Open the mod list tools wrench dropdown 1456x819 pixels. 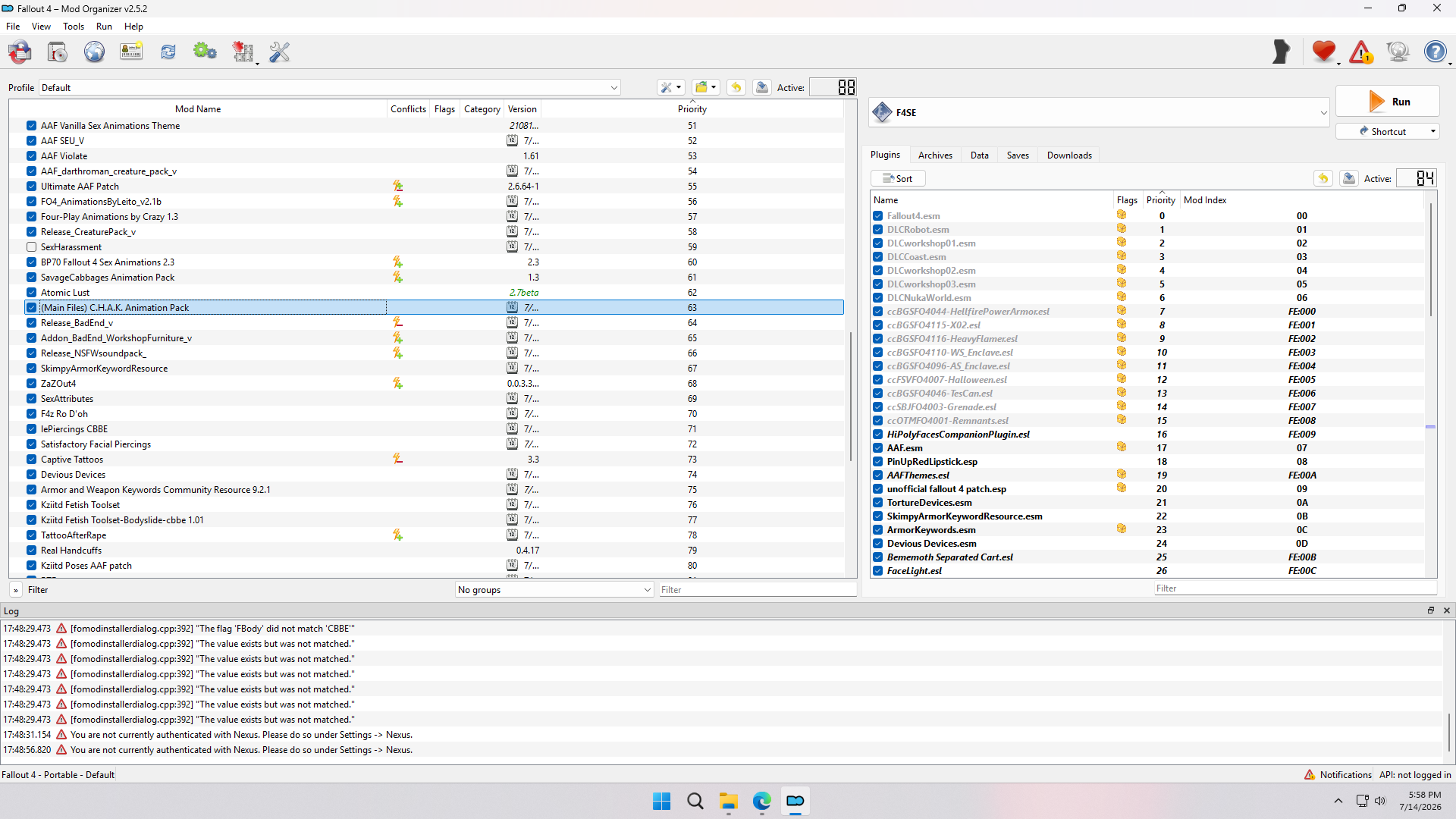coord(671,87)
